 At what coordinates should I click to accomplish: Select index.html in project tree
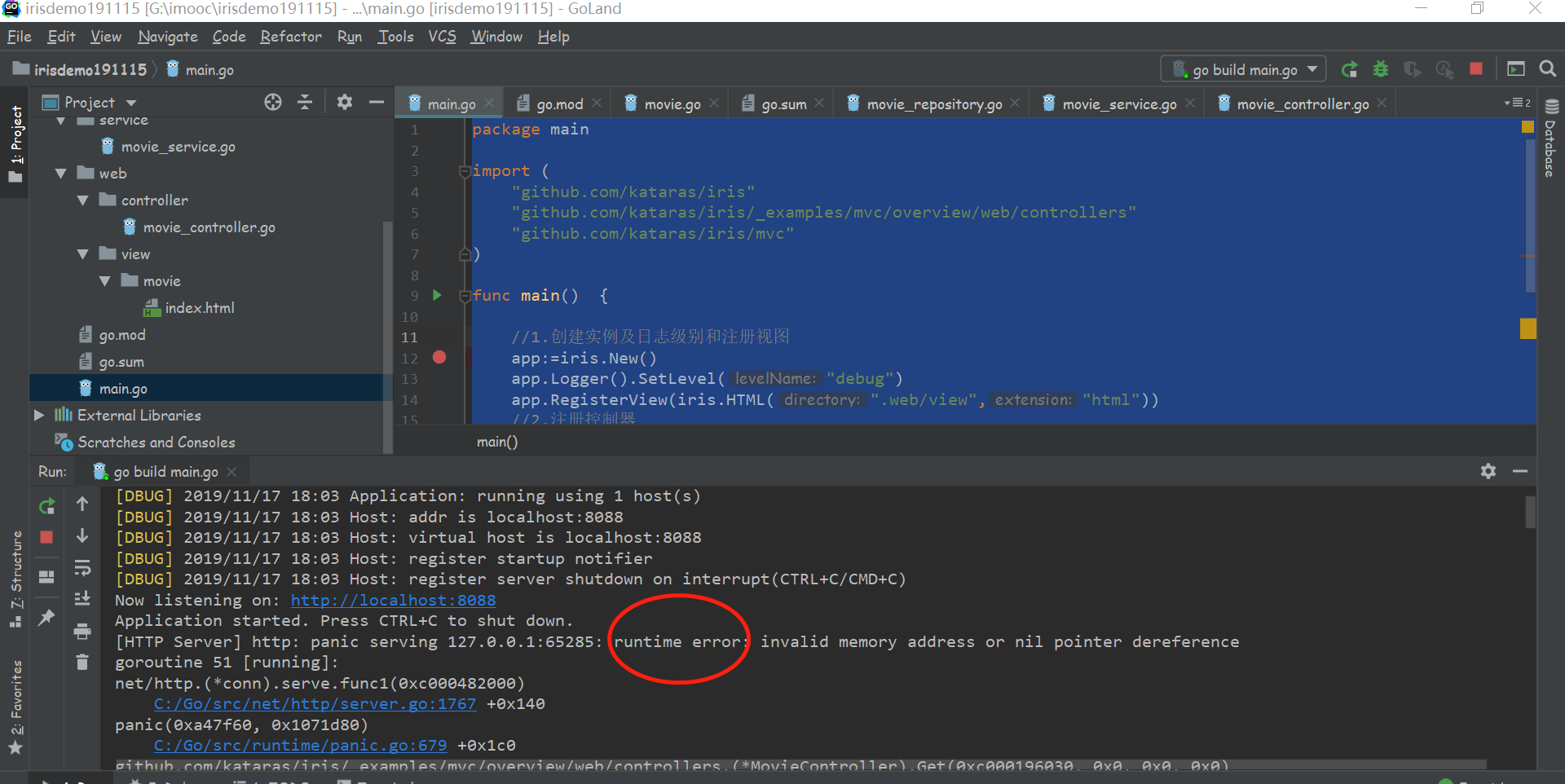(200, 308)
